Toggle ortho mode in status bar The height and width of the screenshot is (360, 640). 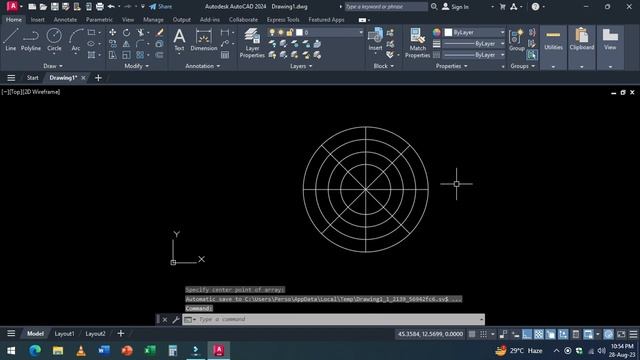(527, 334)
